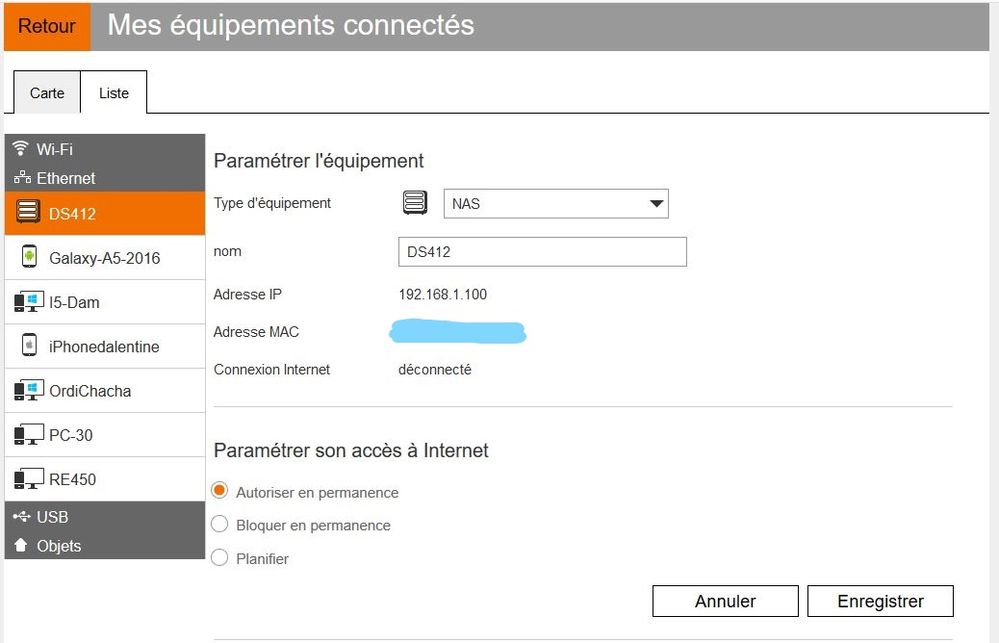This screenshot has width=999, height=643.
Task: Switch to the Liste tab
Action: click(x=114, y=93)
